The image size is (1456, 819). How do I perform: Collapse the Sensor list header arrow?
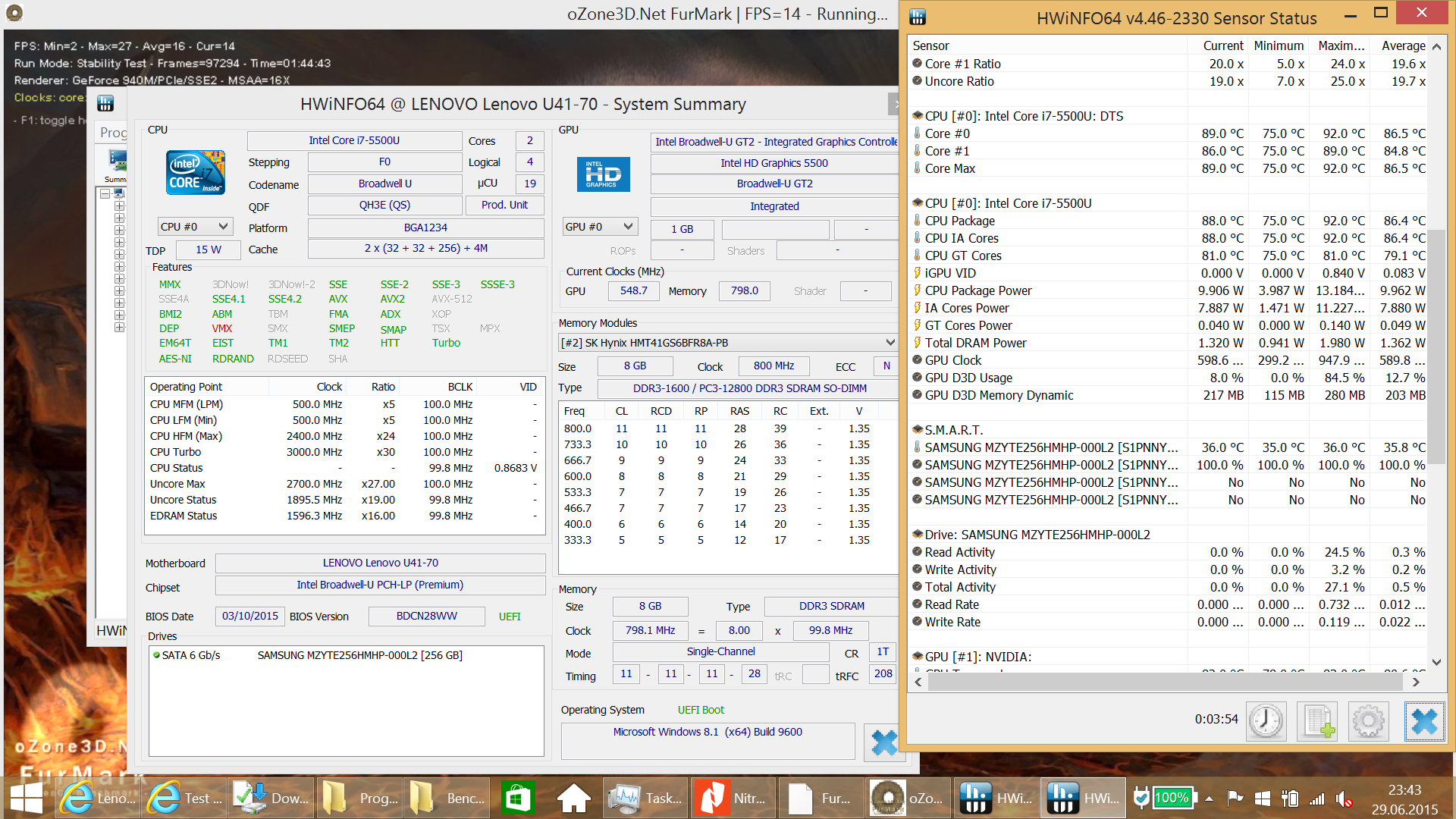[x=1436, y=46]
